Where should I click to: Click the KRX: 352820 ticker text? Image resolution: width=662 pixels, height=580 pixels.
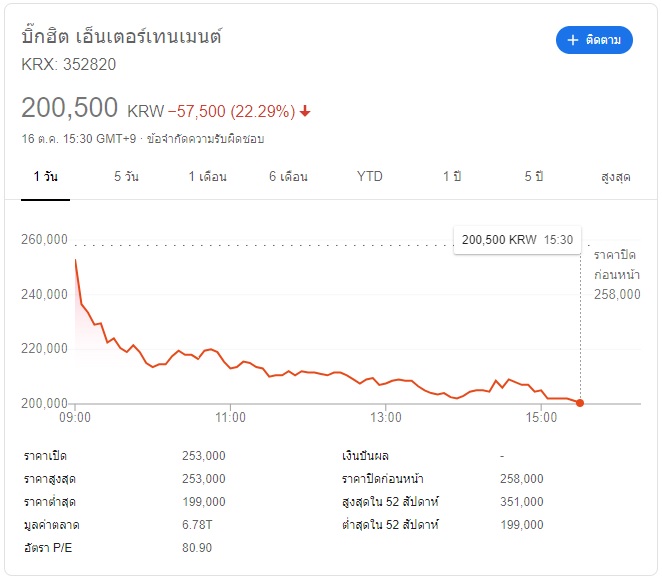click(68, 65)
